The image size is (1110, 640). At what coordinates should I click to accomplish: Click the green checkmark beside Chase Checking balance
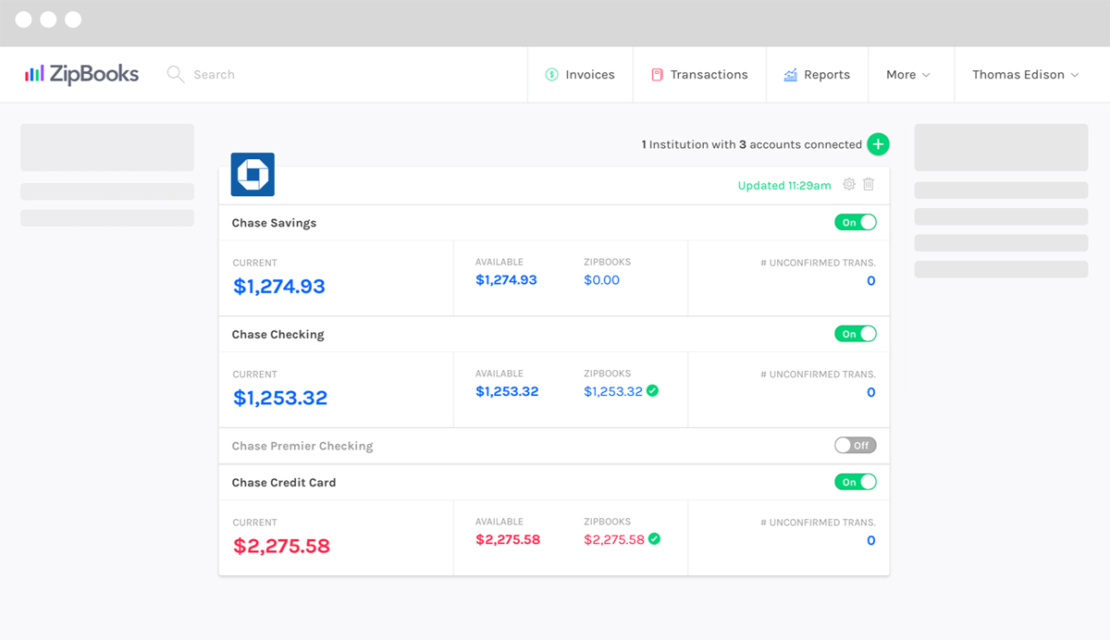[652, 391]
